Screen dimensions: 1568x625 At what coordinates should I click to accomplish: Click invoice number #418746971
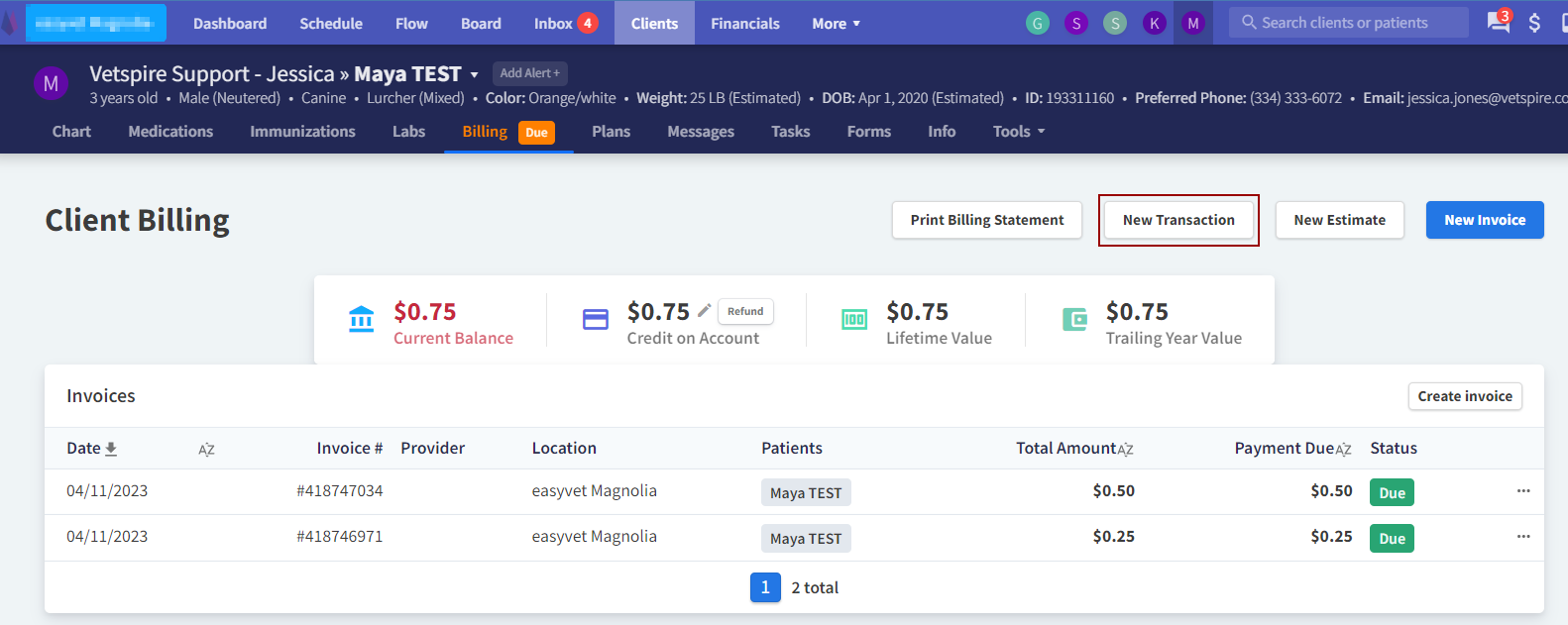tap(339, 537)
